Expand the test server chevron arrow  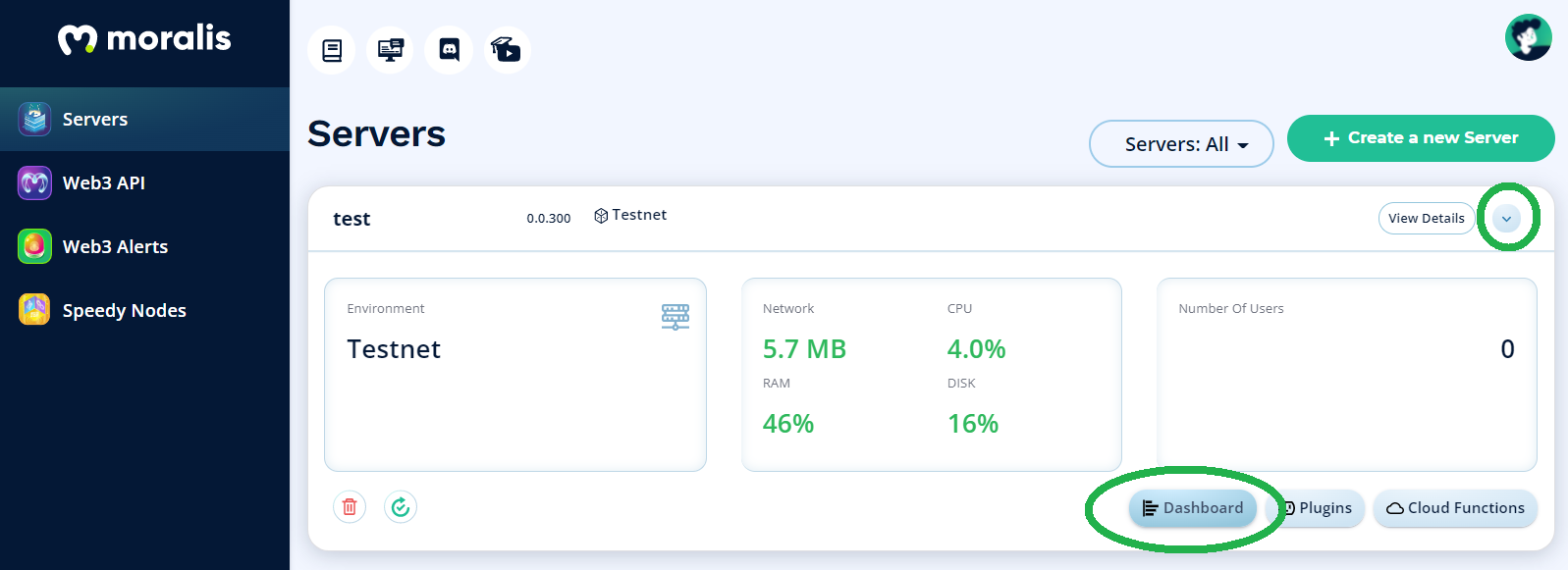click(x=1506, y=218)
